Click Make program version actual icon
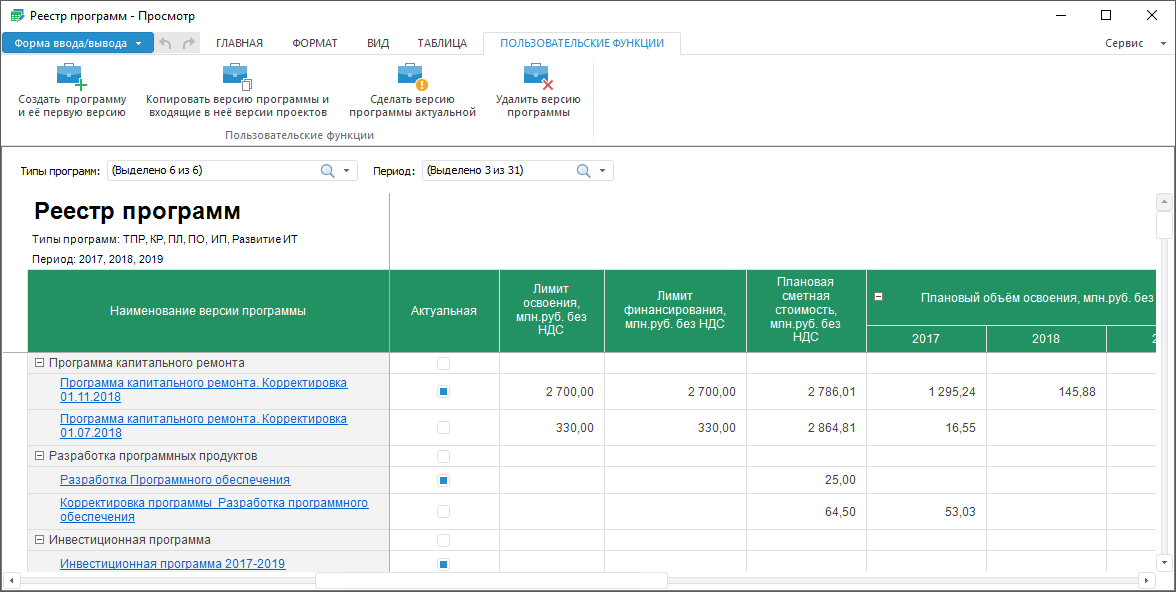Screen dimensions: 1176x592 point(412,76)
